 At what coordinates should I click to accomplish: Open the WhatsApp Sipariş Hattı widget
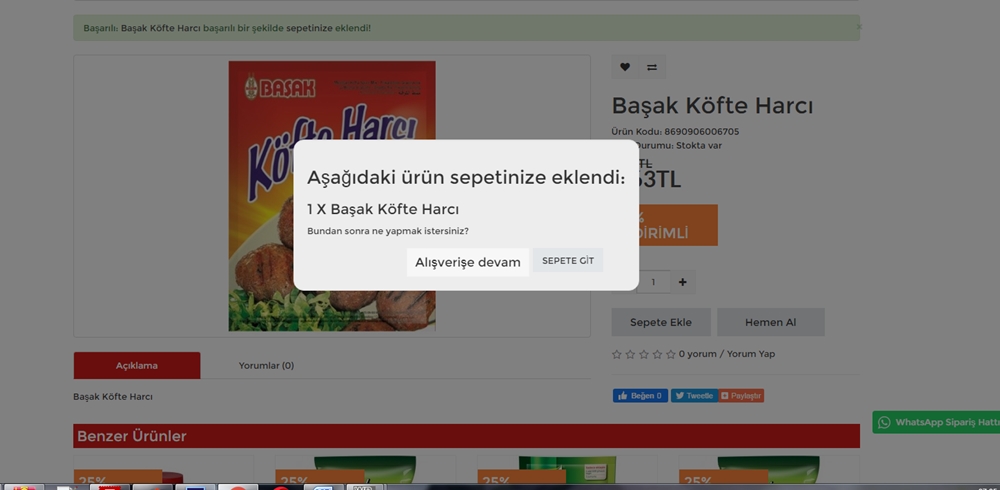coord(936,422)
